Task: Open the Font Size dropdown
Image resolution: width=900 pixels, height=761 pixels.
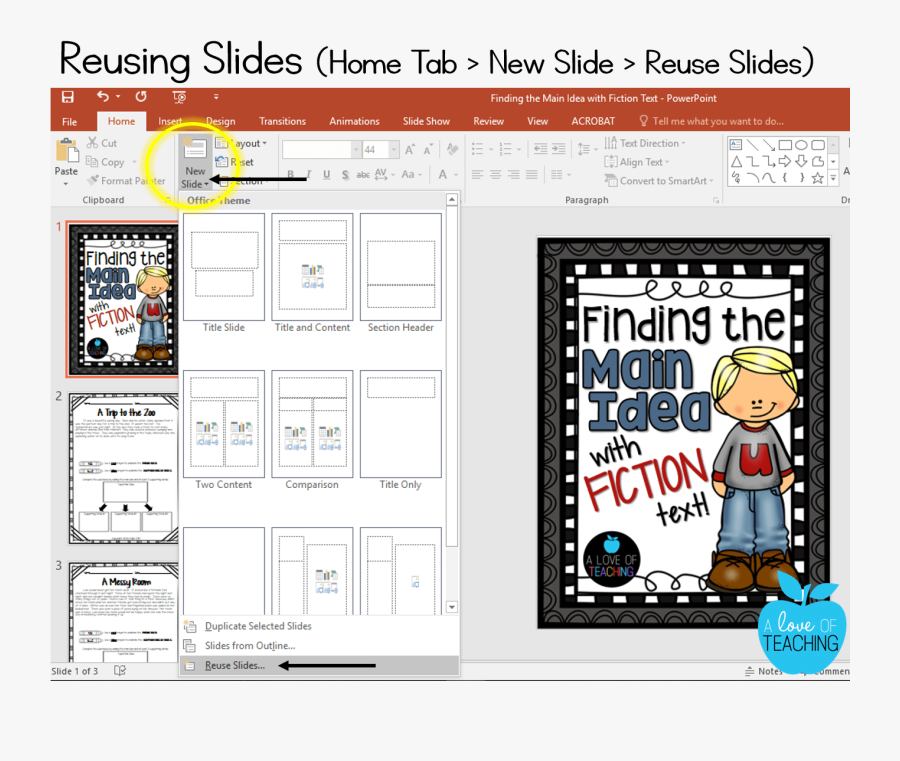Action: click(394, 149)
